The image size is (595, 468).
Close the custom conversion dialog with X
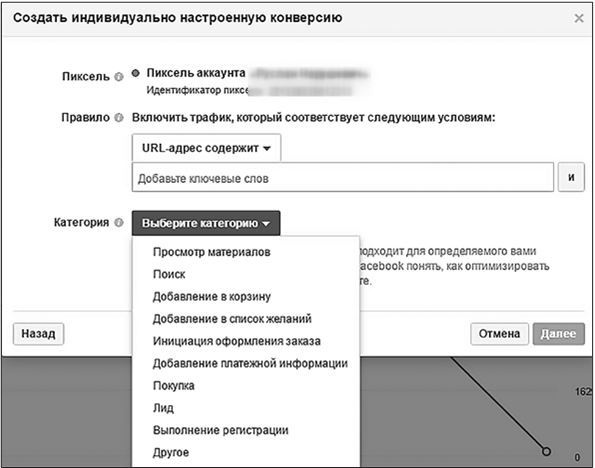point(579,18)
